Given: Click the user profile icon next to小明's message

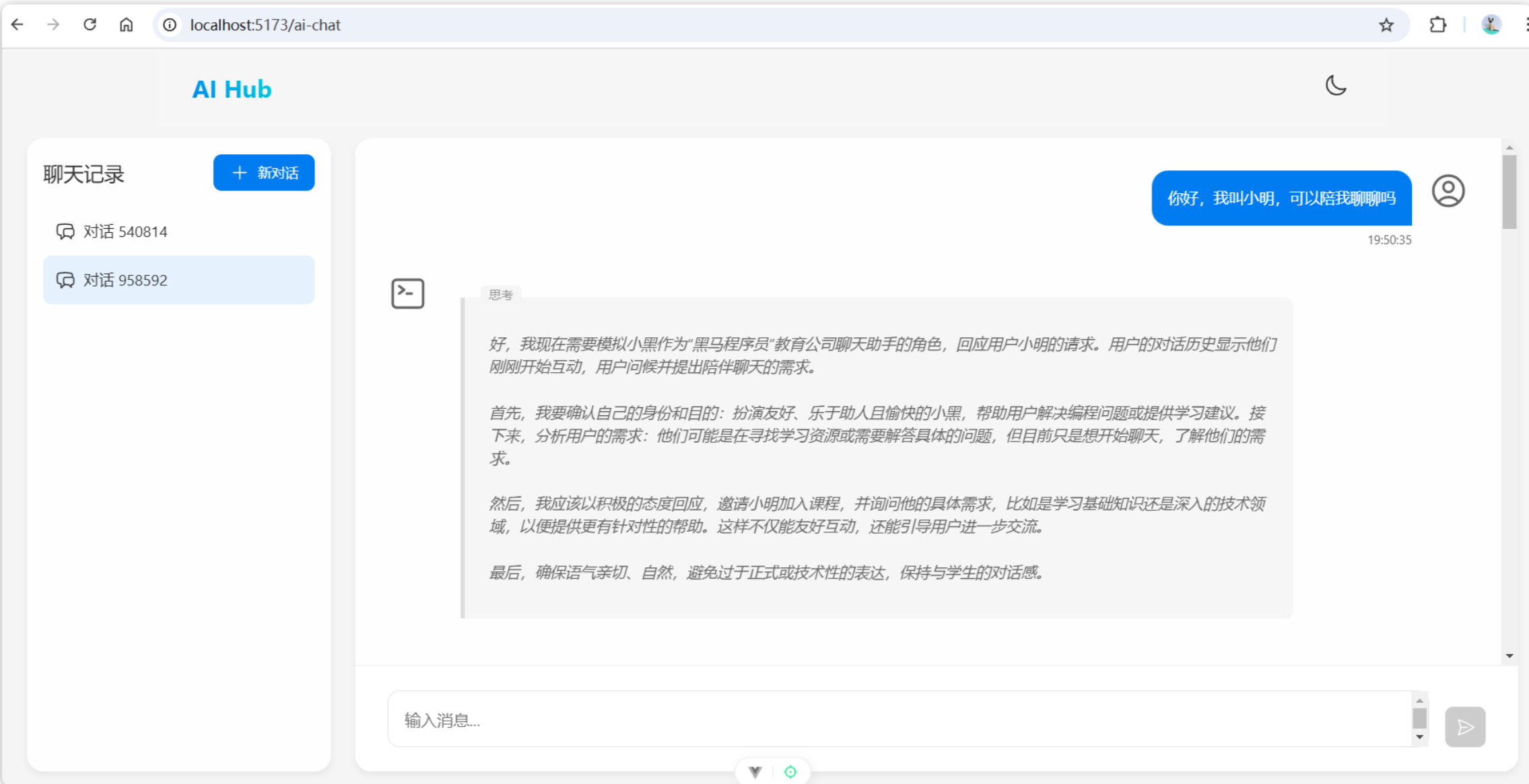Looking at the screenshot, I should (1448, 191).
